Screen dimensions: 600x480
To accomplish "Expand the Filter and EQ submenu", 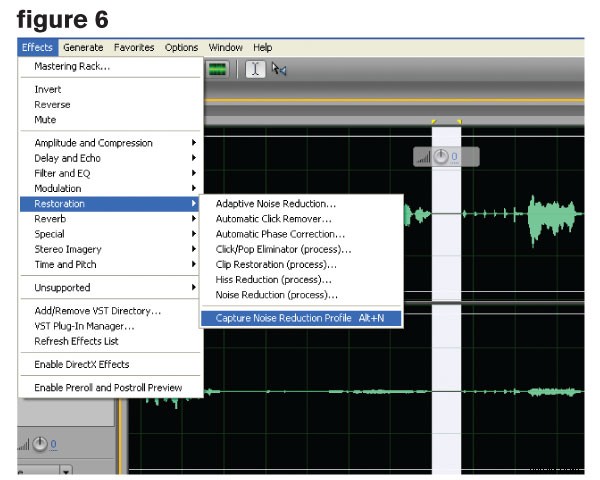I will pyautogui.click(x=110, y=173).
